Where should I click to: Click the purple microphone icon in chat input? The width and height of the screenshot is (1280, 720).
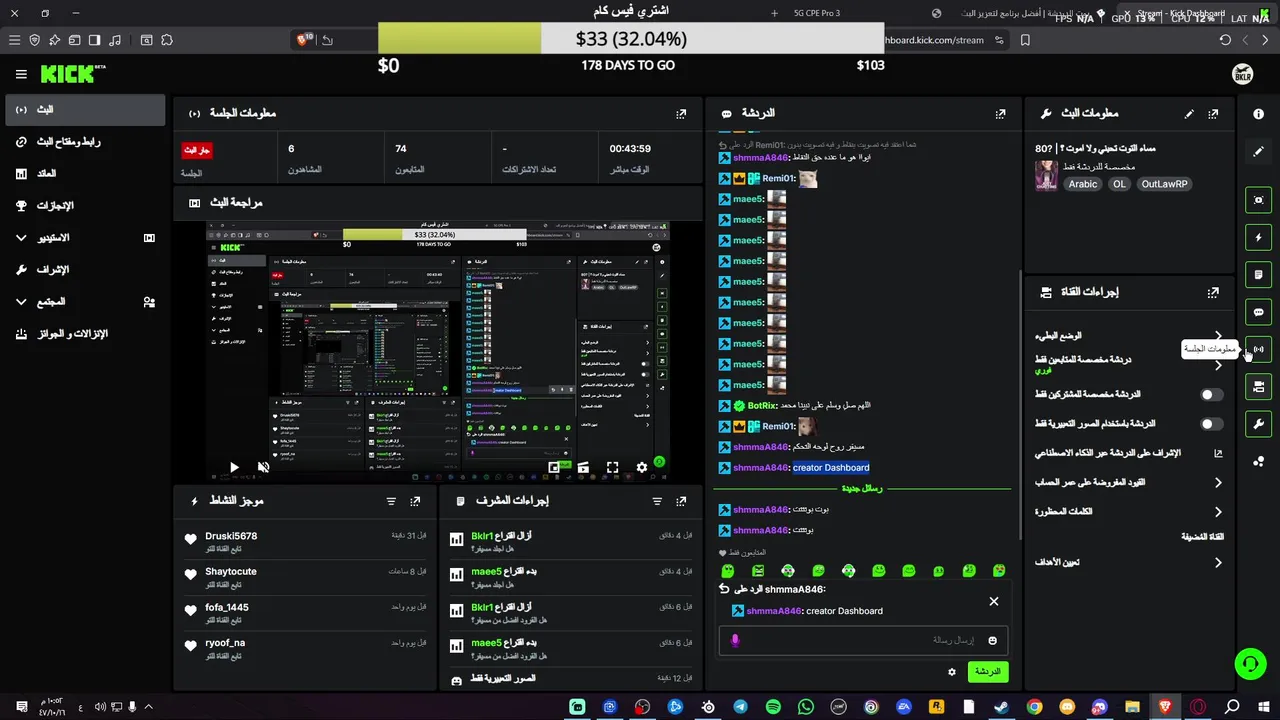pos(735,641)
